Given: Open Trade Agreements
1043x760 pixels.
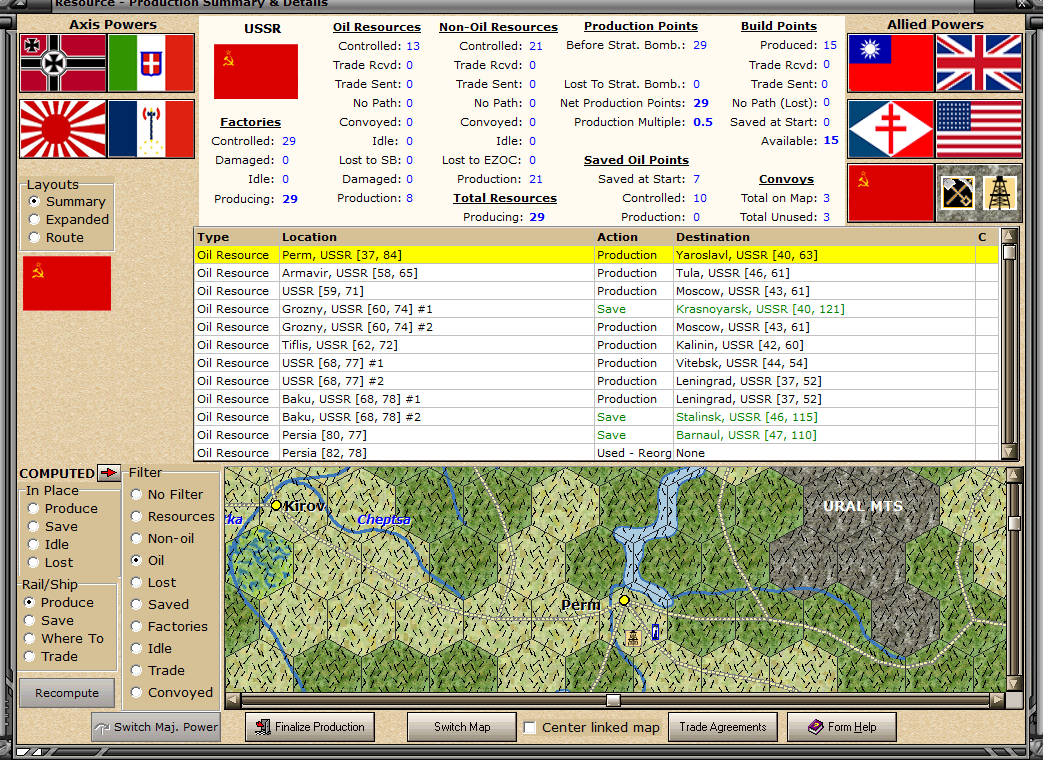Looking at the screenshot, I should tap(722, 727).
